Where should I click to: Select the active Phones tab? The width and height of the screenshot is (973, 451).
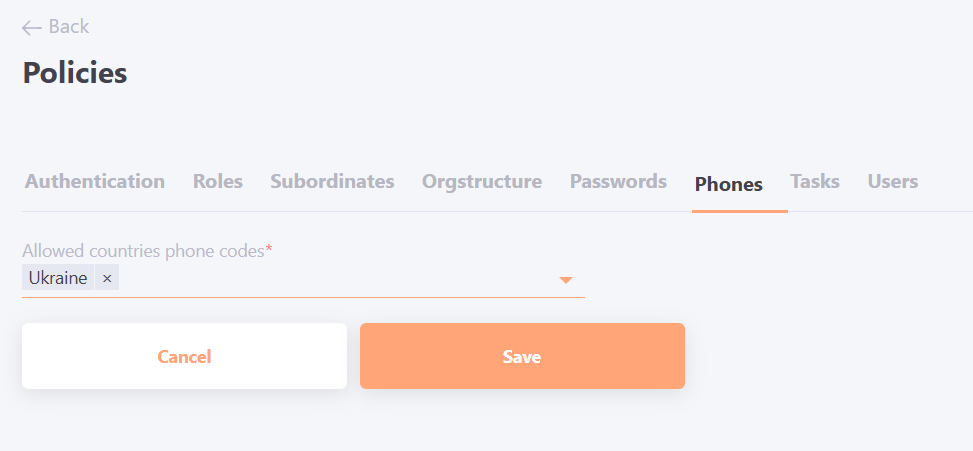click(729, 184)
